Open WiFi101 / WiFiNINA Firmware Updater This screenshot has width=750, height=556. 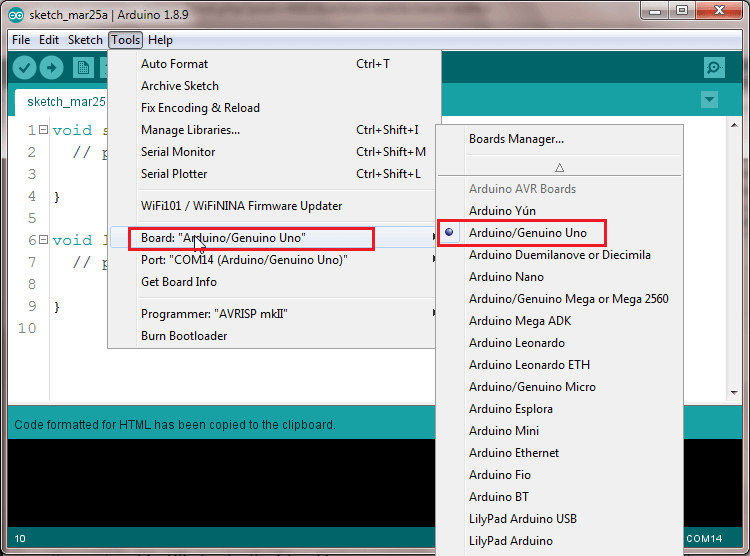(274, 206)
